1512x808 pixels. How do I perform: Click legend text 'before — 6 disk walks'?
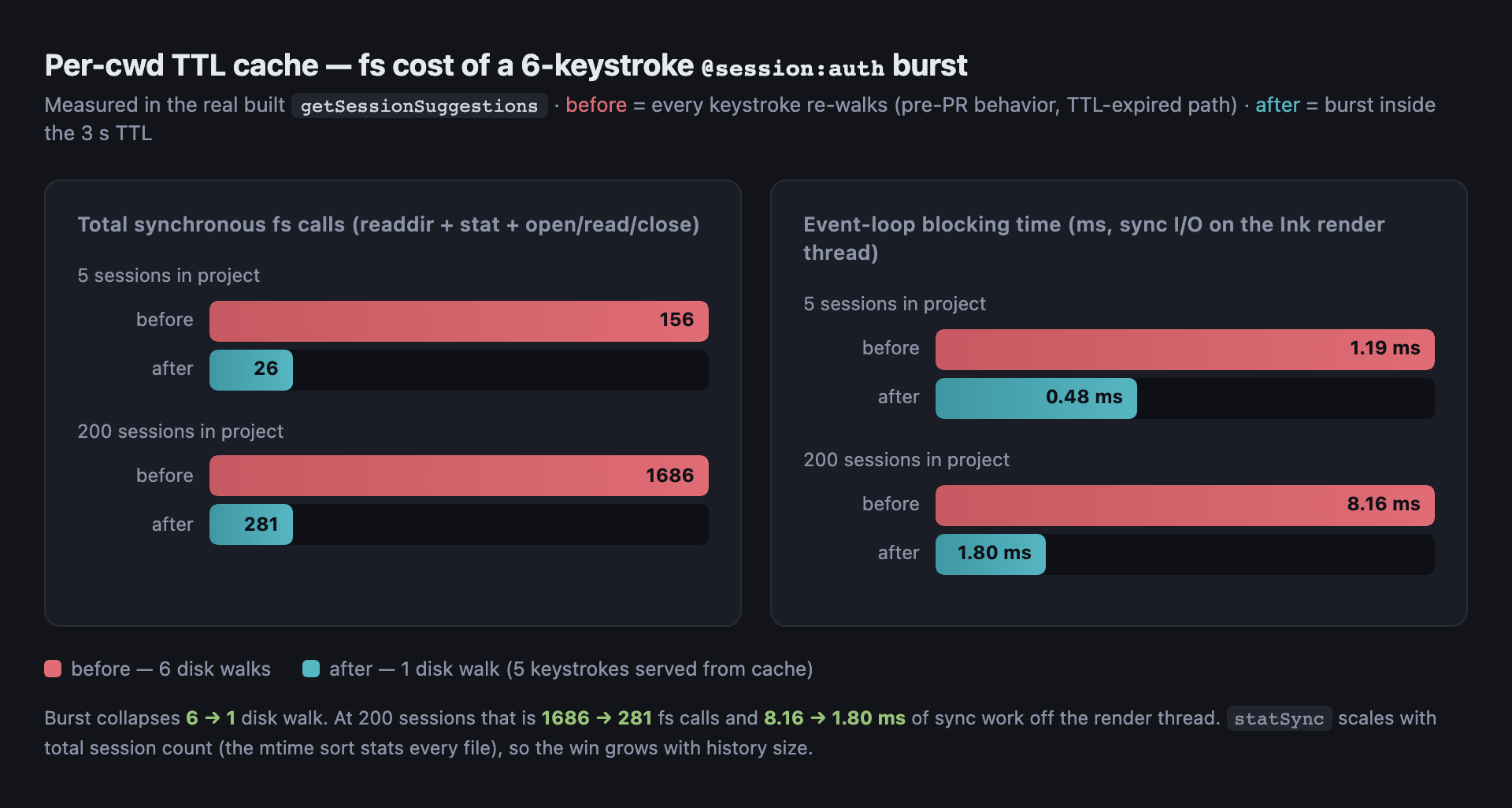171,669
